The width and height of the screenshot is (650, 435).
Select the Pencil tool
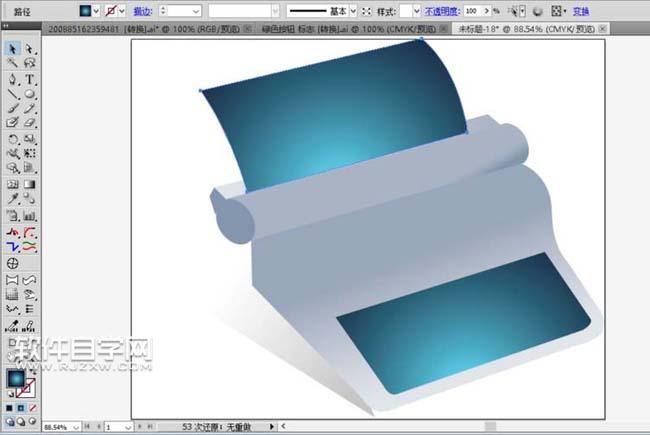[x=29, y=108]
